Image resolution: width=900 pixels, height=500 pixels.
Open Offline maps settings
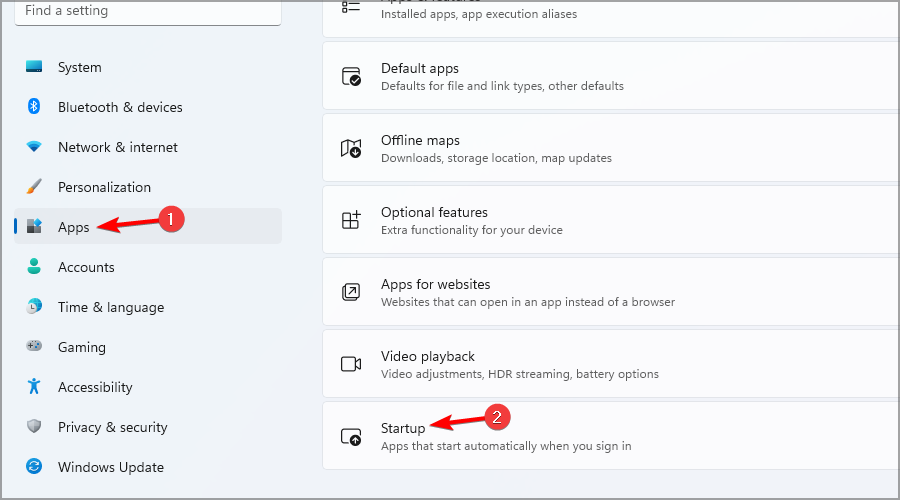coord(611,148)
